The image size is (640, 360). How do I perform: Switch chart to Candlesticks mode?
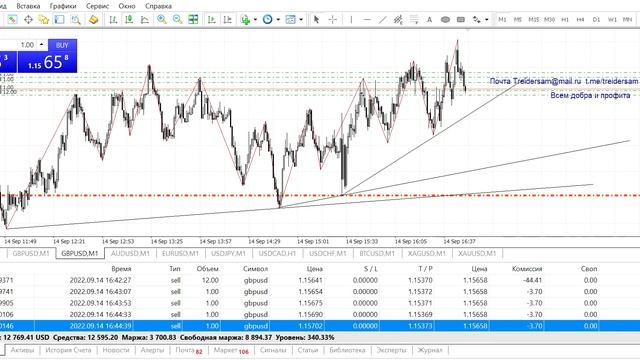click(129, 19)
